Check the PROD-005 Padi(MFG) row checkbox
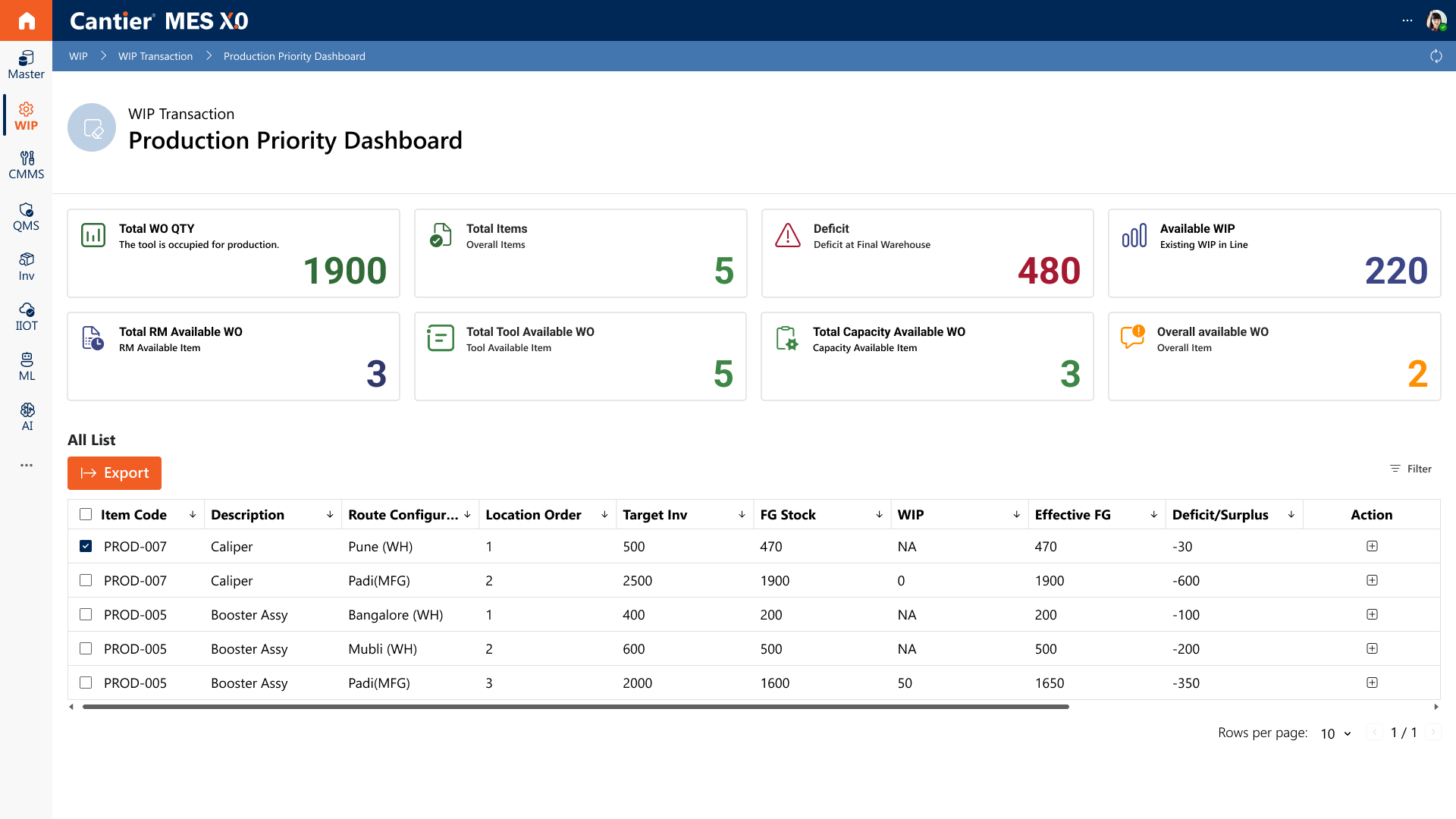The width and height of the screenshot is (1456, 819). coord(86,682)
